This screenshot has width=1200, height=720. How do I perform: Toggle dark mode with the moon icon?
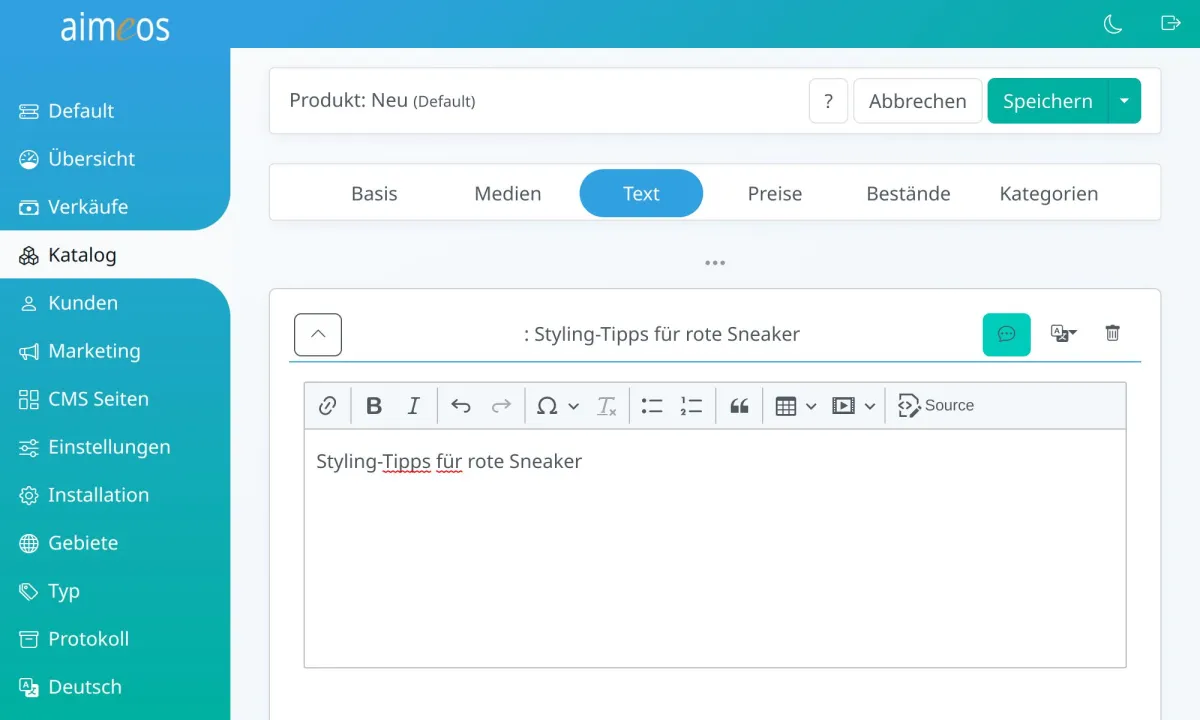pos(1112,24)
